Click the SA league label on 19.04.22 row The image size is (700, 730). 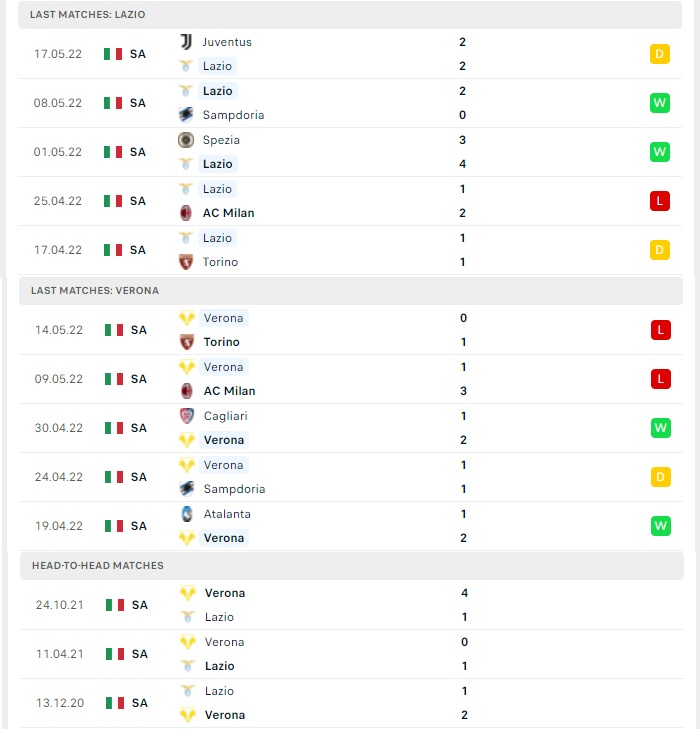pyautogui.click(x=139, y=526)
